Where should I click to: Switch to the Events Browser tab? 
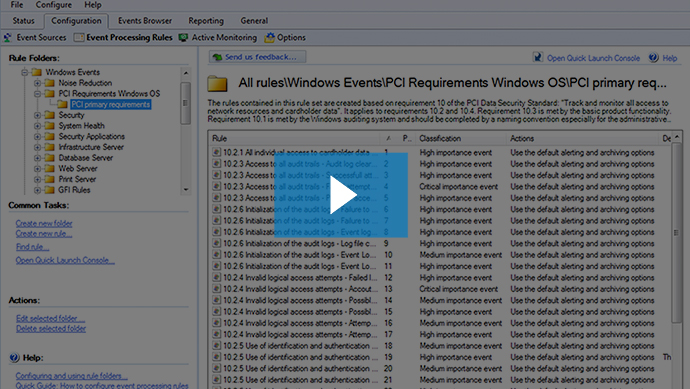point(145,21)
